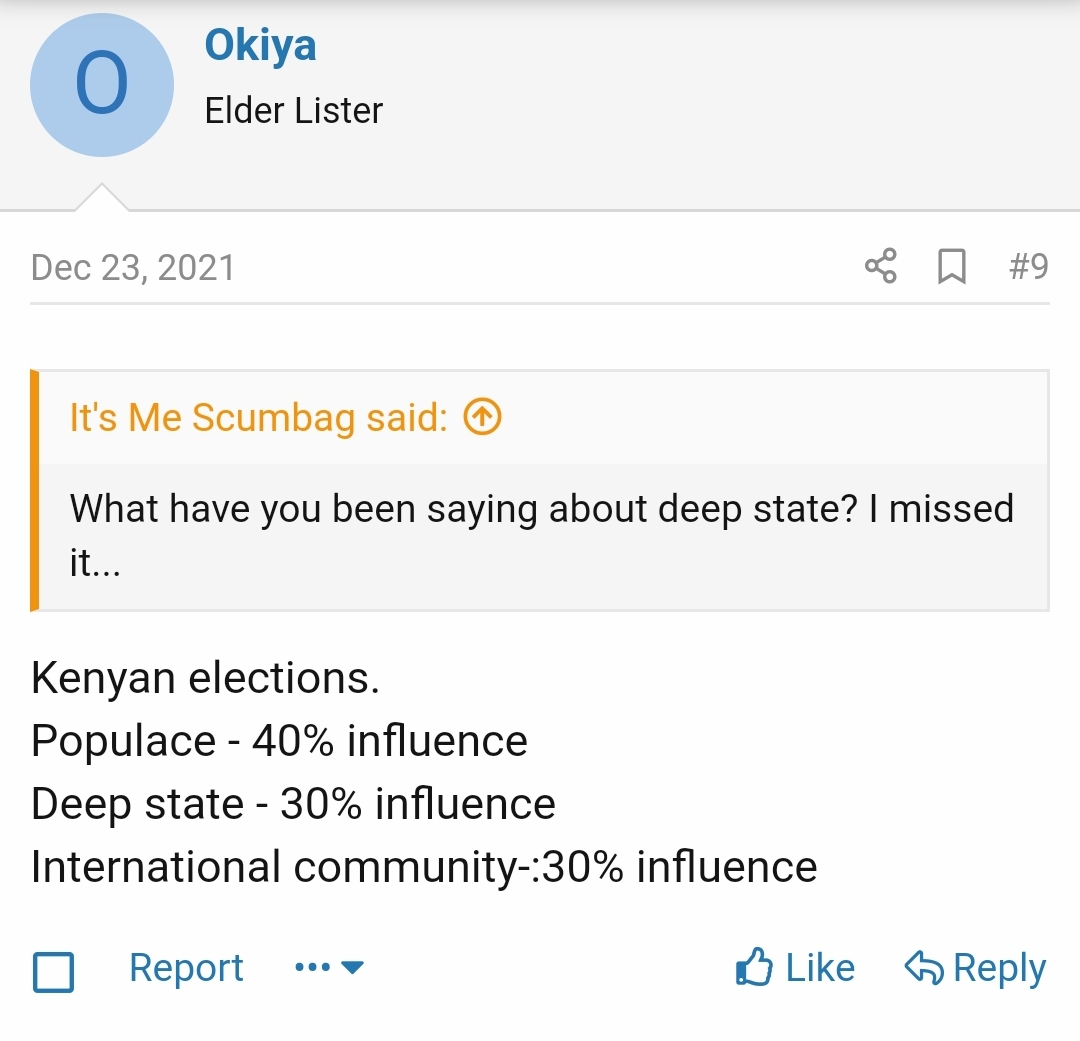Screen dimensions: 1080x1041
Task: Open the three-dots more options menu
Action: (x=312, y=968)
